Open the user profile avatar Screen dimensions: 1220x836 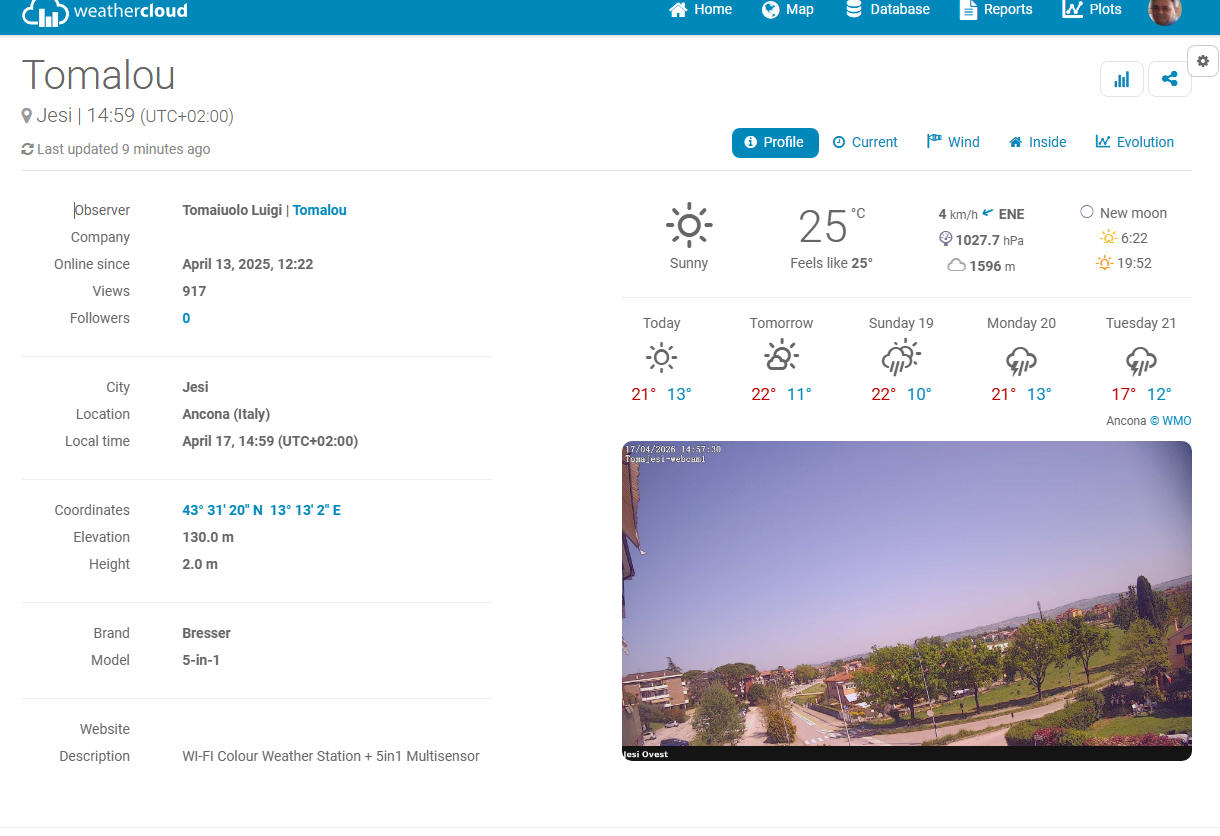pyautogui.click(x=1165, y=11)
